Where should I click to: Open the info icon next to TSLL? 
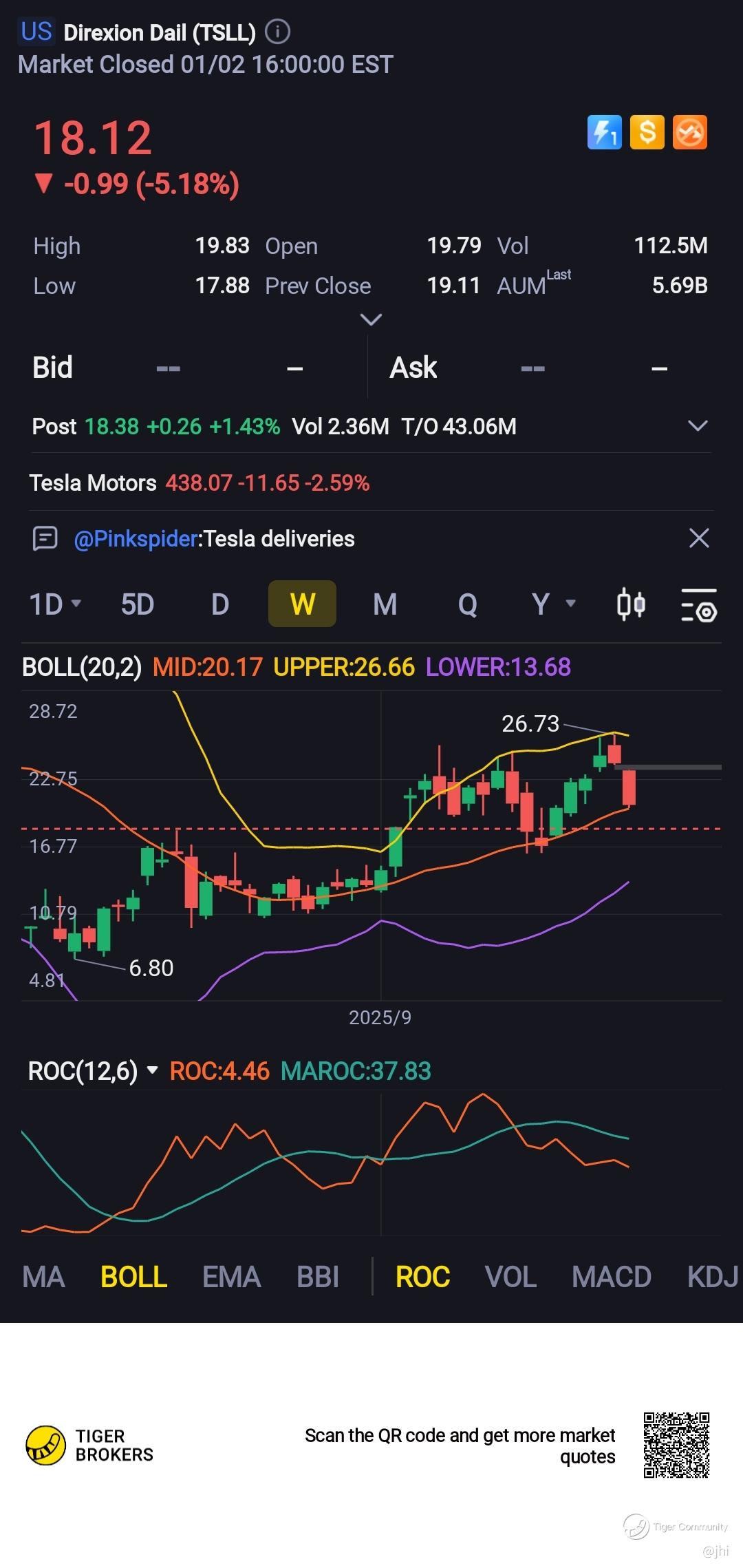pyautogui.click(x=277, y=32)
